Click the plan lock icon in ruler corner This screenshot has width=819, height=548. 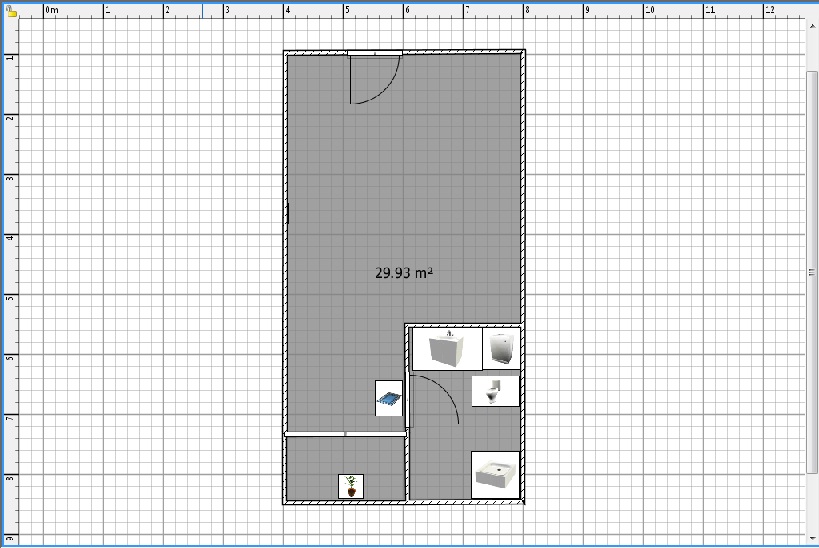tap(11, 11)
